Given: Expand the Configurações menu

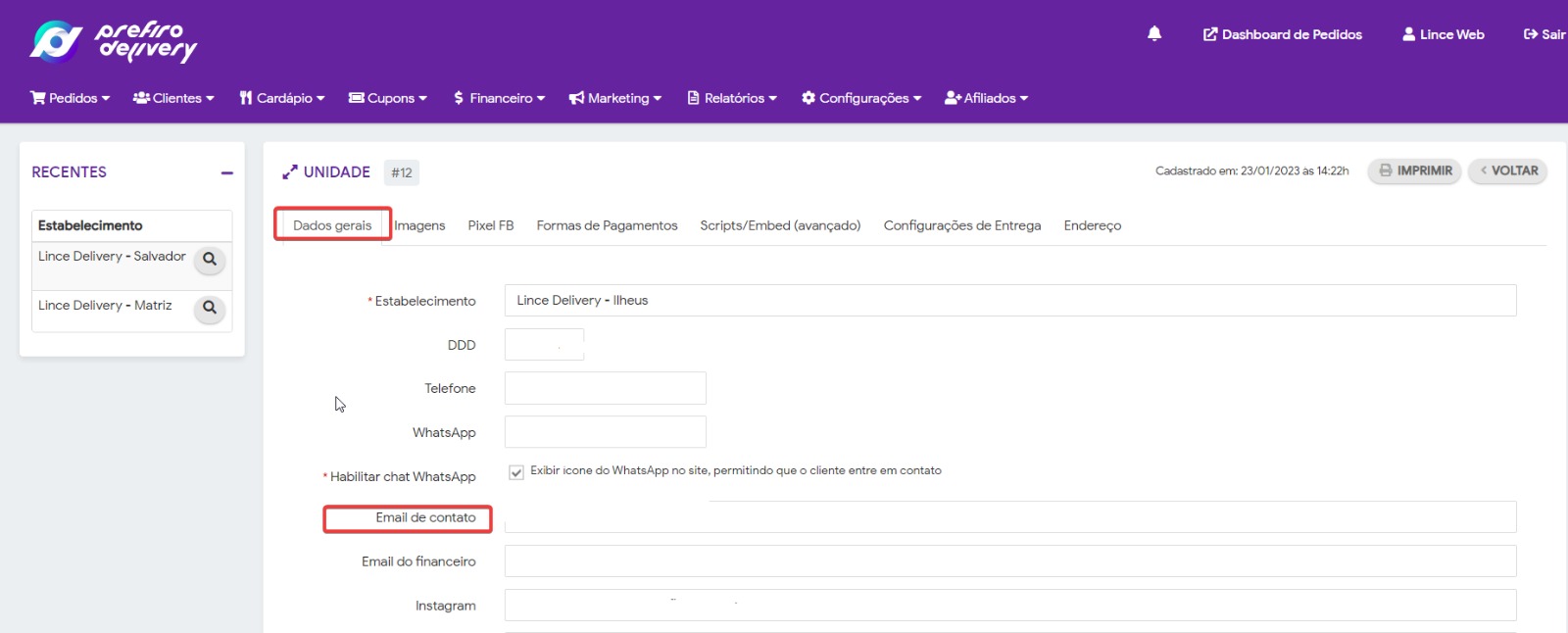Looking at the screenshot, I should pos(861,98).
